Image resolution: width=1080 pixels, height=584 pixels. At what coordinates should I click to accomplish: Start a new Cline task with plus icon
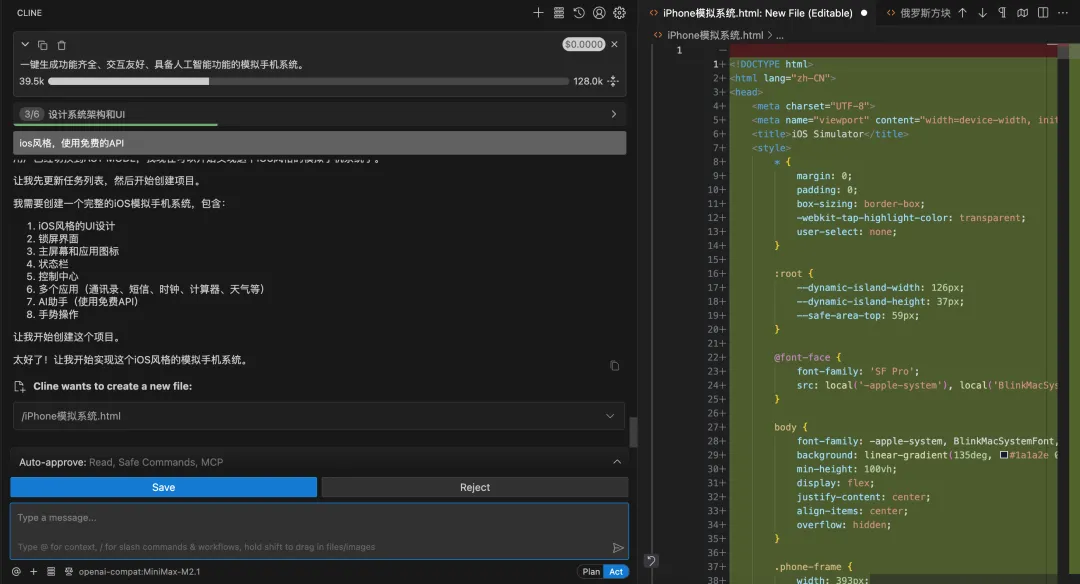coord(538,12)
